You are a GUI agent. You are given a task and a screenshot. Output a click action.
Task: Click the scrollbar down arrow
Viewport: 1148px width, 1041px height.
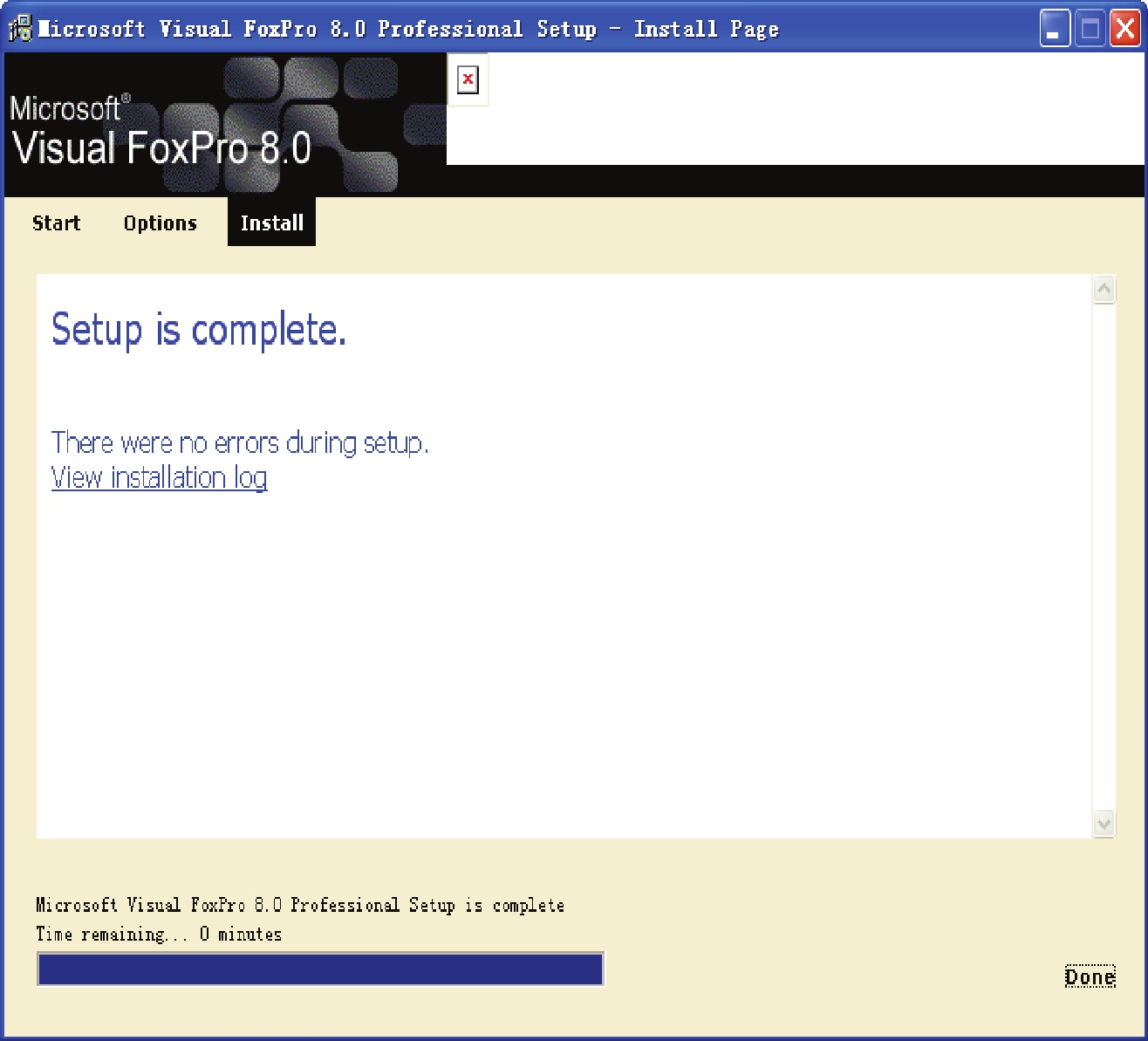point(1104,823)
